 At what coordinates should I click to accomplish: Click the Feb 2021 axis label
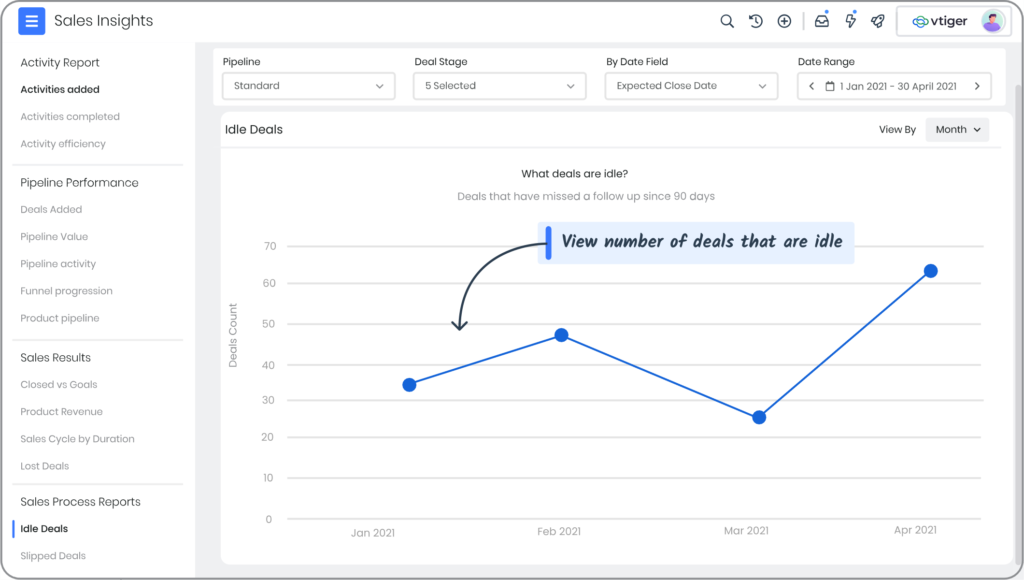coord(559,531)
